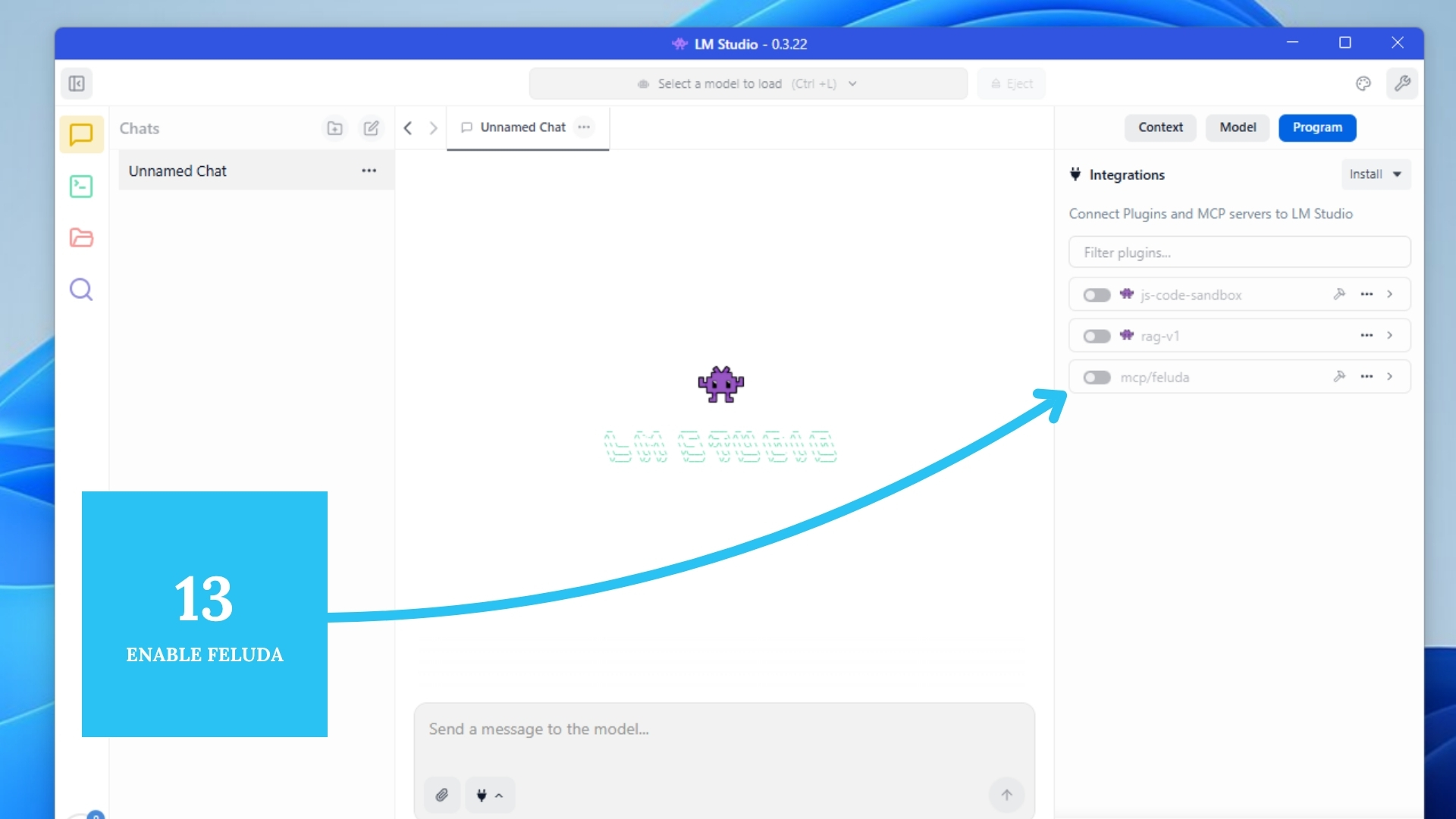Close the LM Studio window

tap(1398, 43)
